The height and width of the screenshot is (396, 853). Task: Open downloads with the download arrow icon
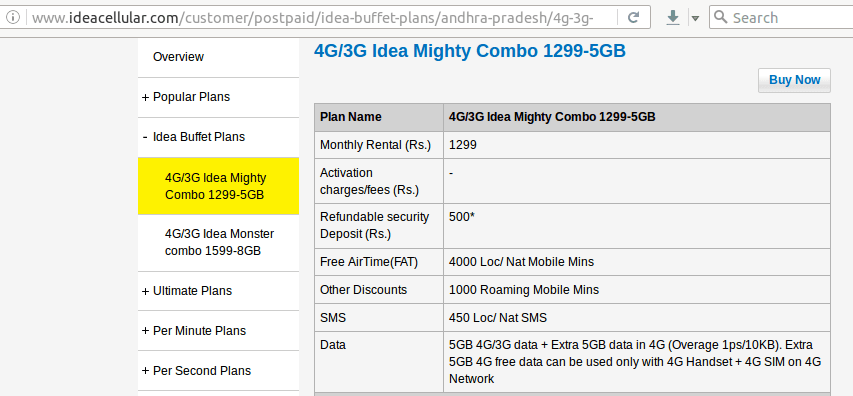click(673, 17)
